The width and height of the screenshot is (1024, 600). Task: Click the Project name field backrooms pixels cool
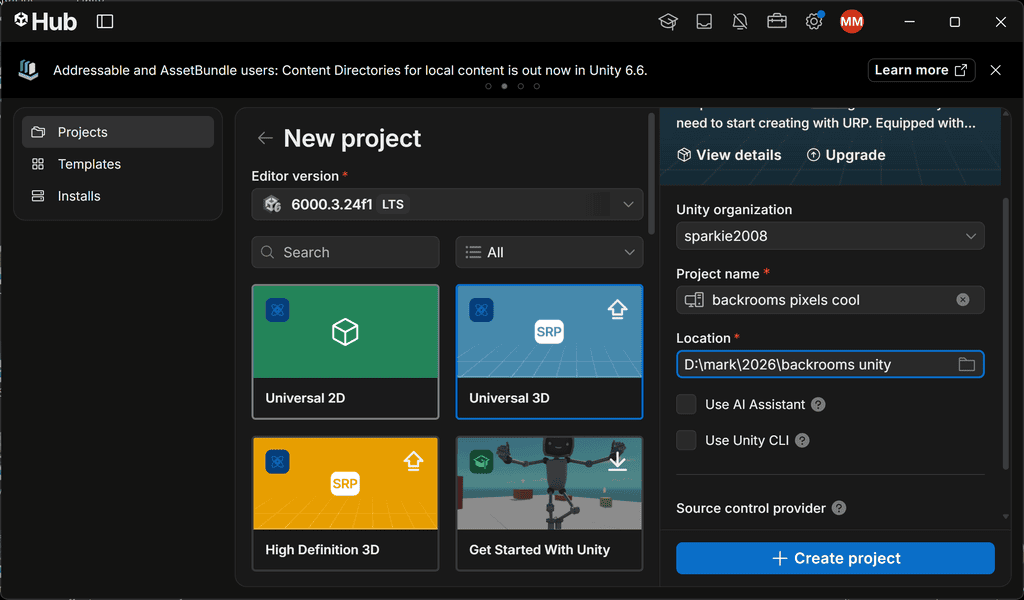pyautogui.click(x=830, y=300)
